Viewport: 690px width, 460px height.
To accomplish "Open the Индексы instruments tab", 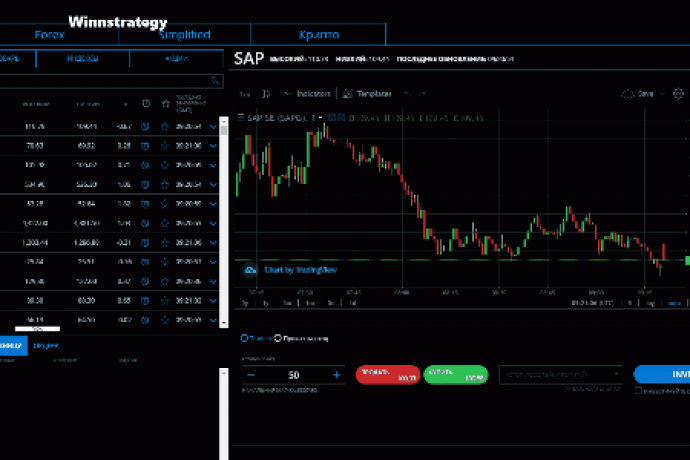I will 83,59.
